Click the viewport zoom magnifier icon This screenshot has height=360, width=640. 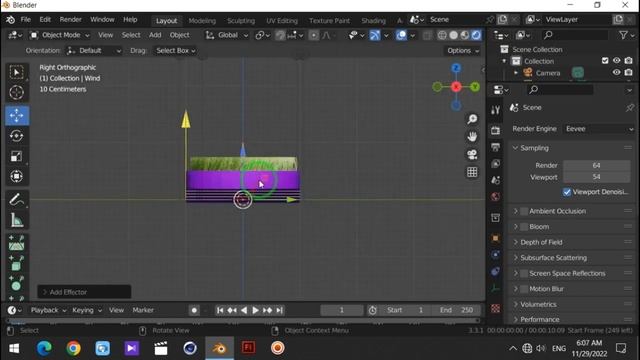pyautogui.click(x=472, y=119)
